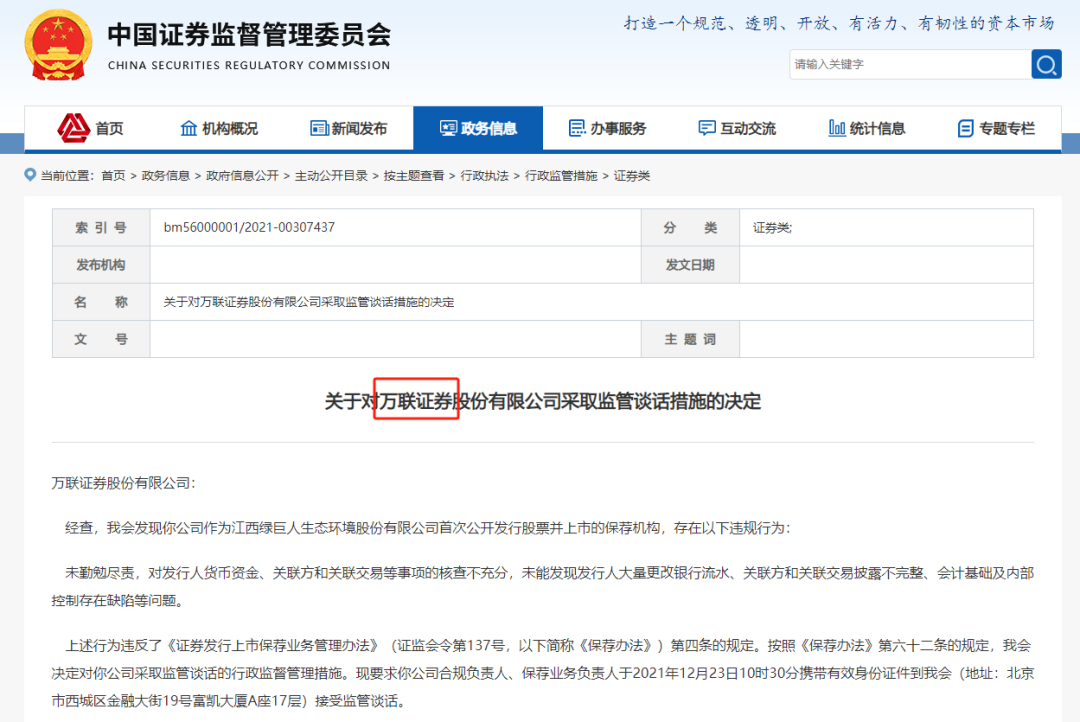Open the 互动交流 navigation tab
1080x722 pixels.
(x=737, y=128)
